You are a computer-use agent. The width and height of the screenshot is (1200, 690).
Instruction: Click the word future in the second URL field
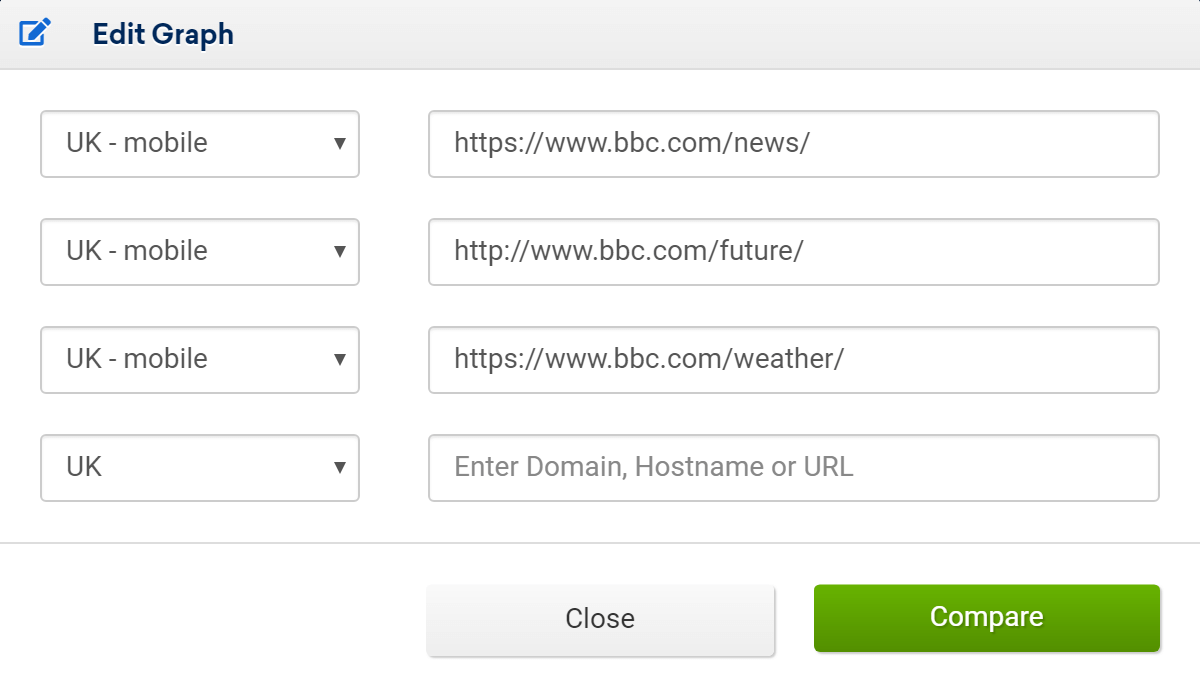tap(757, 251)
